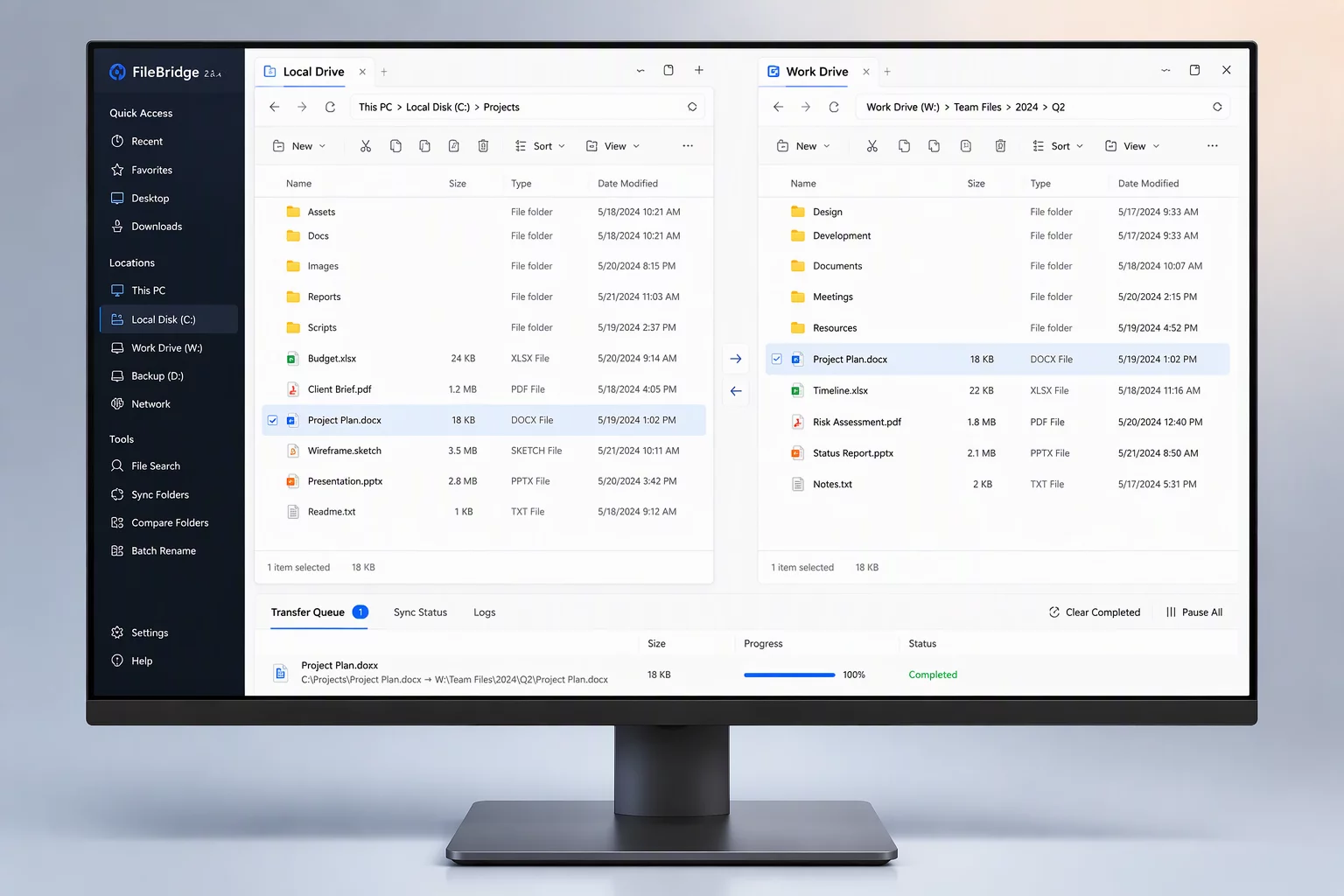The image size is (1344, 896).
Task: Transfer selection to the left pane with arrow
Action: [x=736, y=391]
